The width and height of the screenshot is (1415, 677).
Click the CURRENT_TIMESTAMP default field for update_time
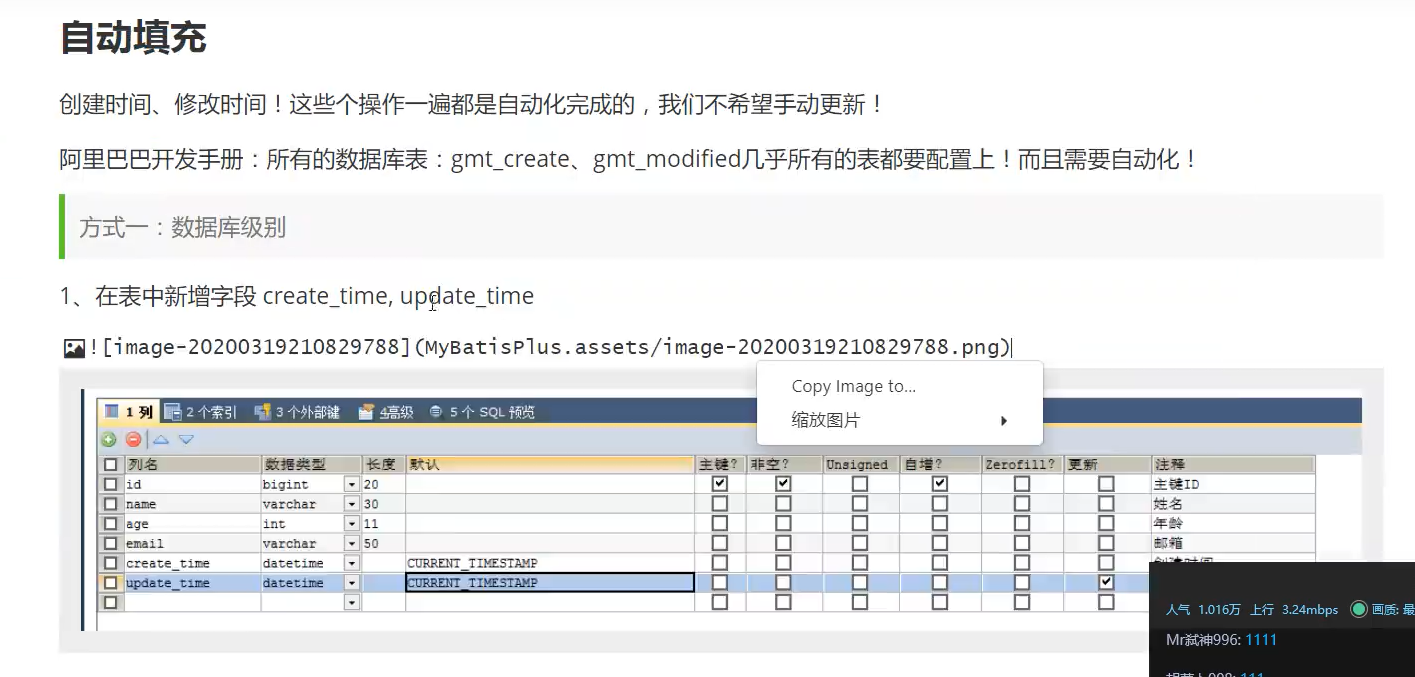tap(549, 582)
